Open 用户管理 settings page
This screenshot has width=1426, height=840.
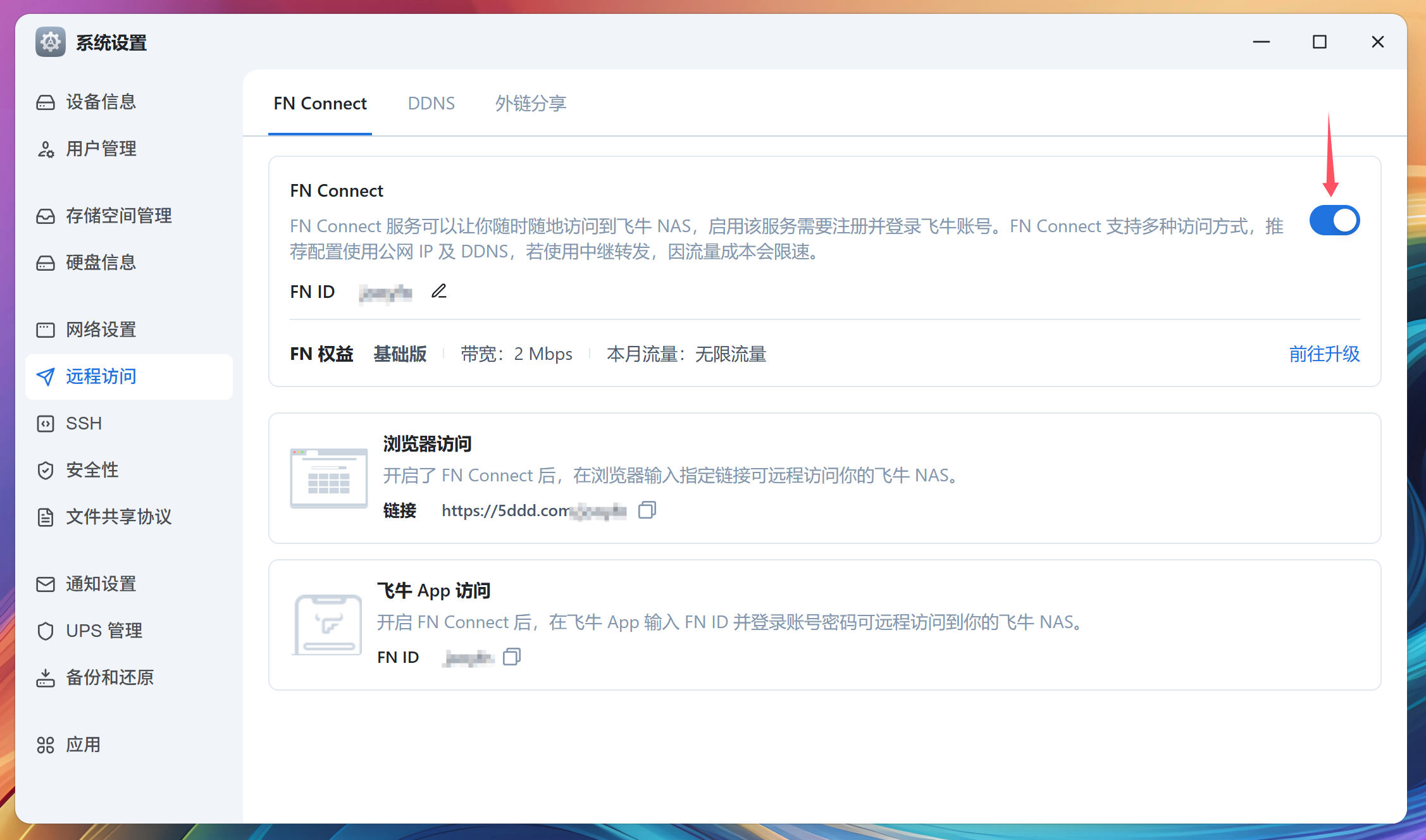coord(101,149)
